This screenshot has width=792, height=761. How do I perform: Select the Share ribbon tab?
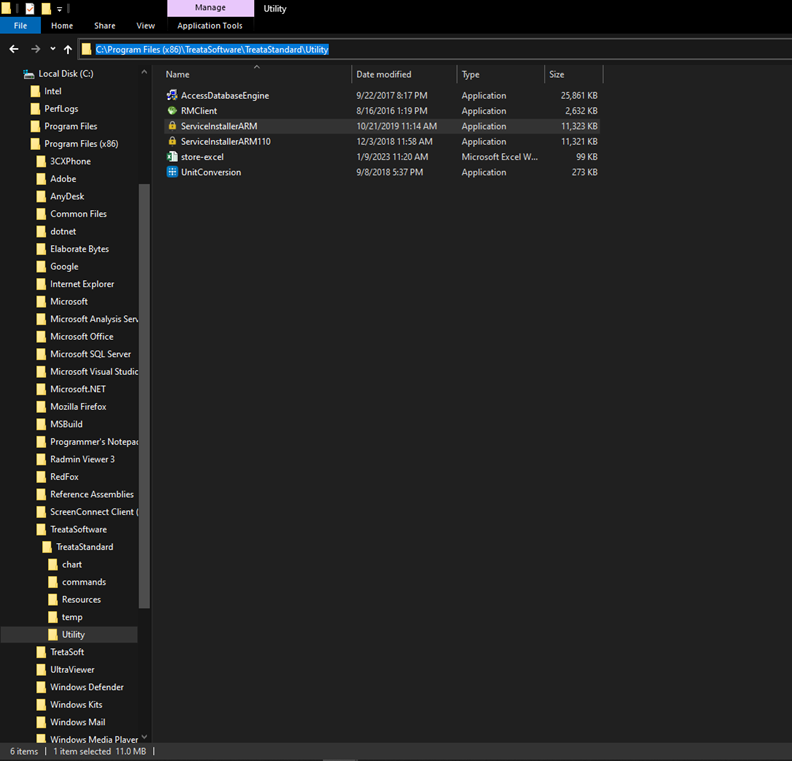[104, 26]
